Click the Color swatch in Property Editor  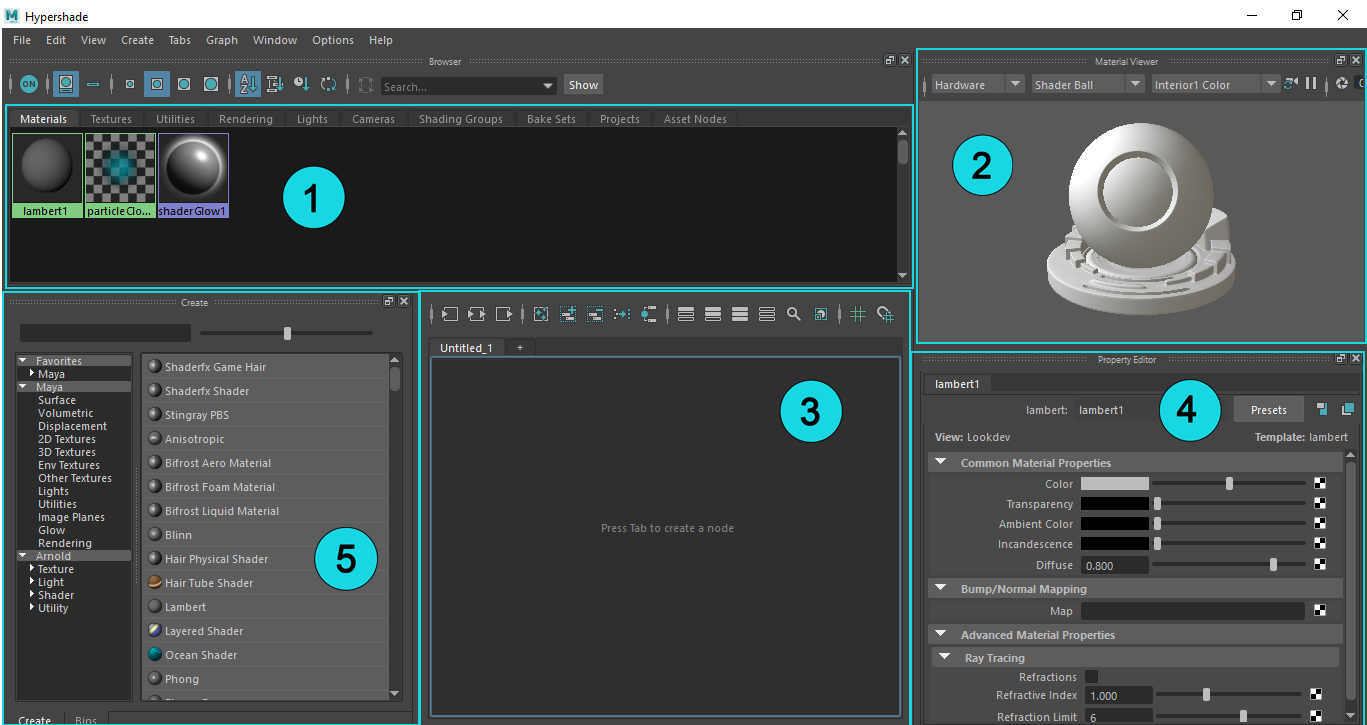click(x=1115, y=484)
